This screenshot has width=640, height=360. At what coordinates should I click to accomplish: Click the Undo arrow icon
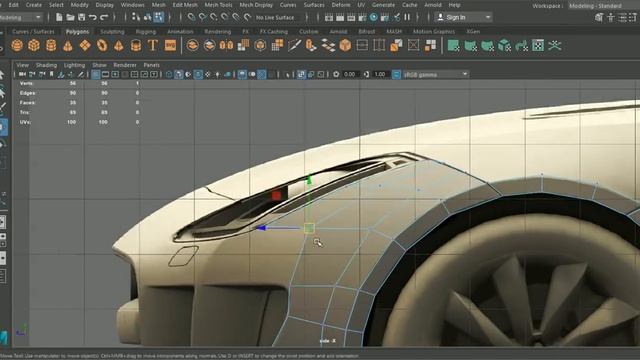(x=93, y=17)
